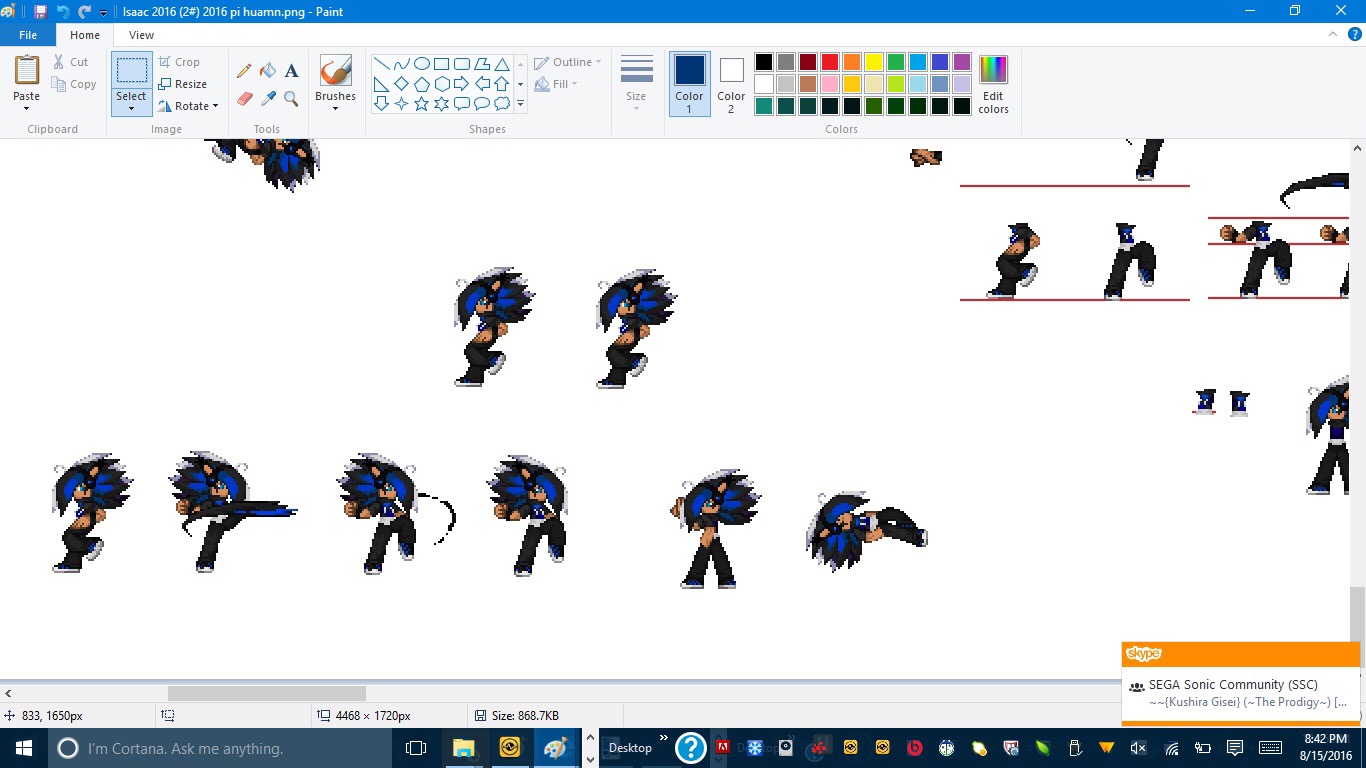
Task: Open the line Size dropdown
Action: pyautogui.click(x=636, y=83)
